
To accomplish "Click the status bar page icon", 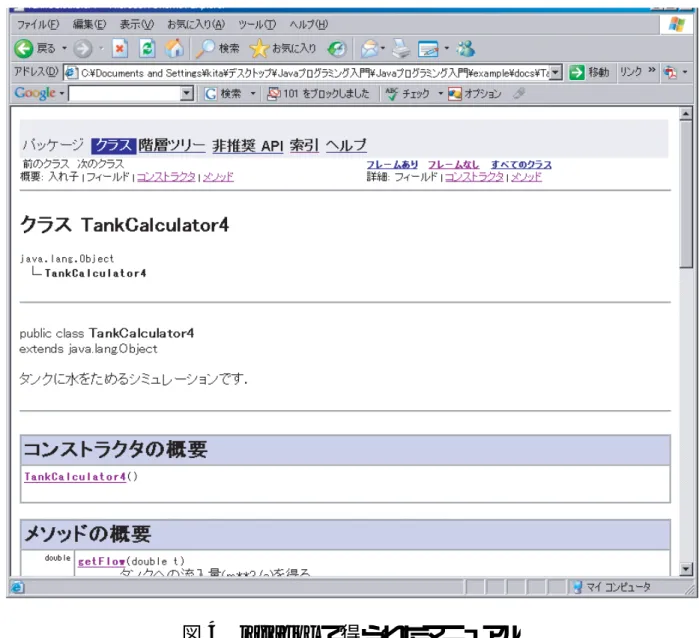I will [17, 587].
